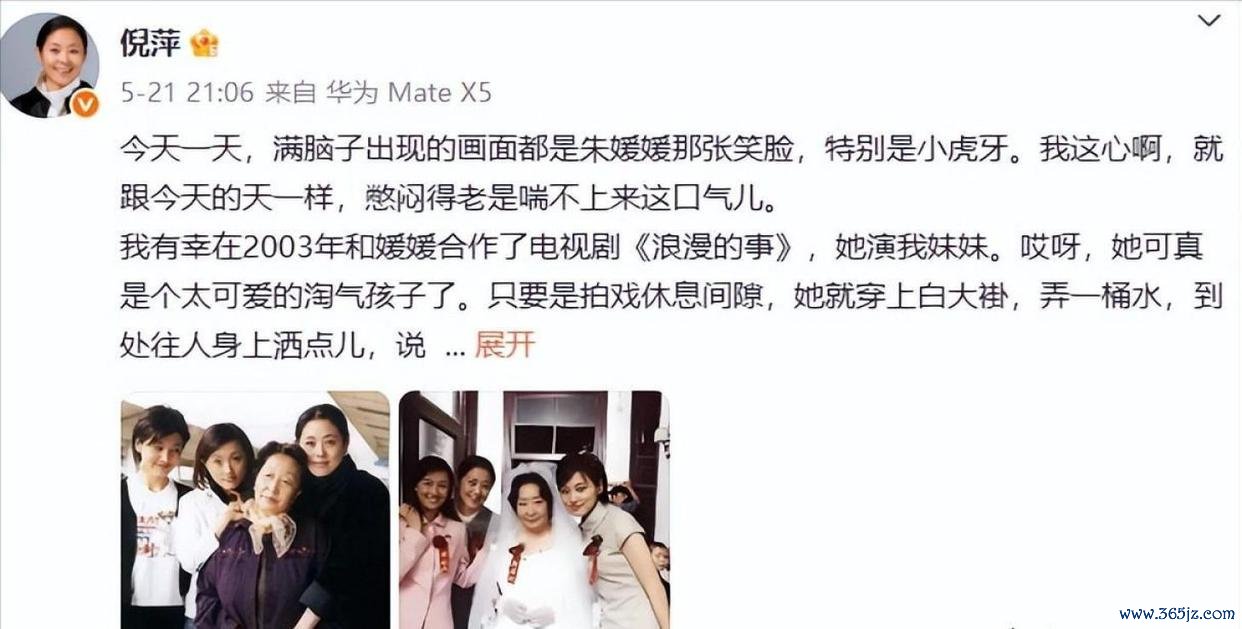Click the ellipsis before the 展开 link
The width and height of the screenshot is (1242, 629).
(x=455, y=349)
